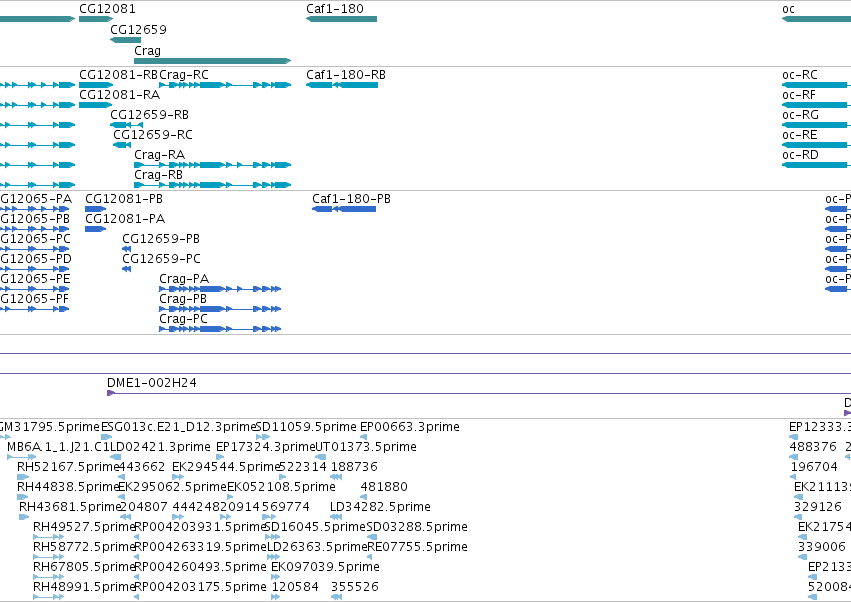Select EST UT01373.5prime

(x=320, y=457)
